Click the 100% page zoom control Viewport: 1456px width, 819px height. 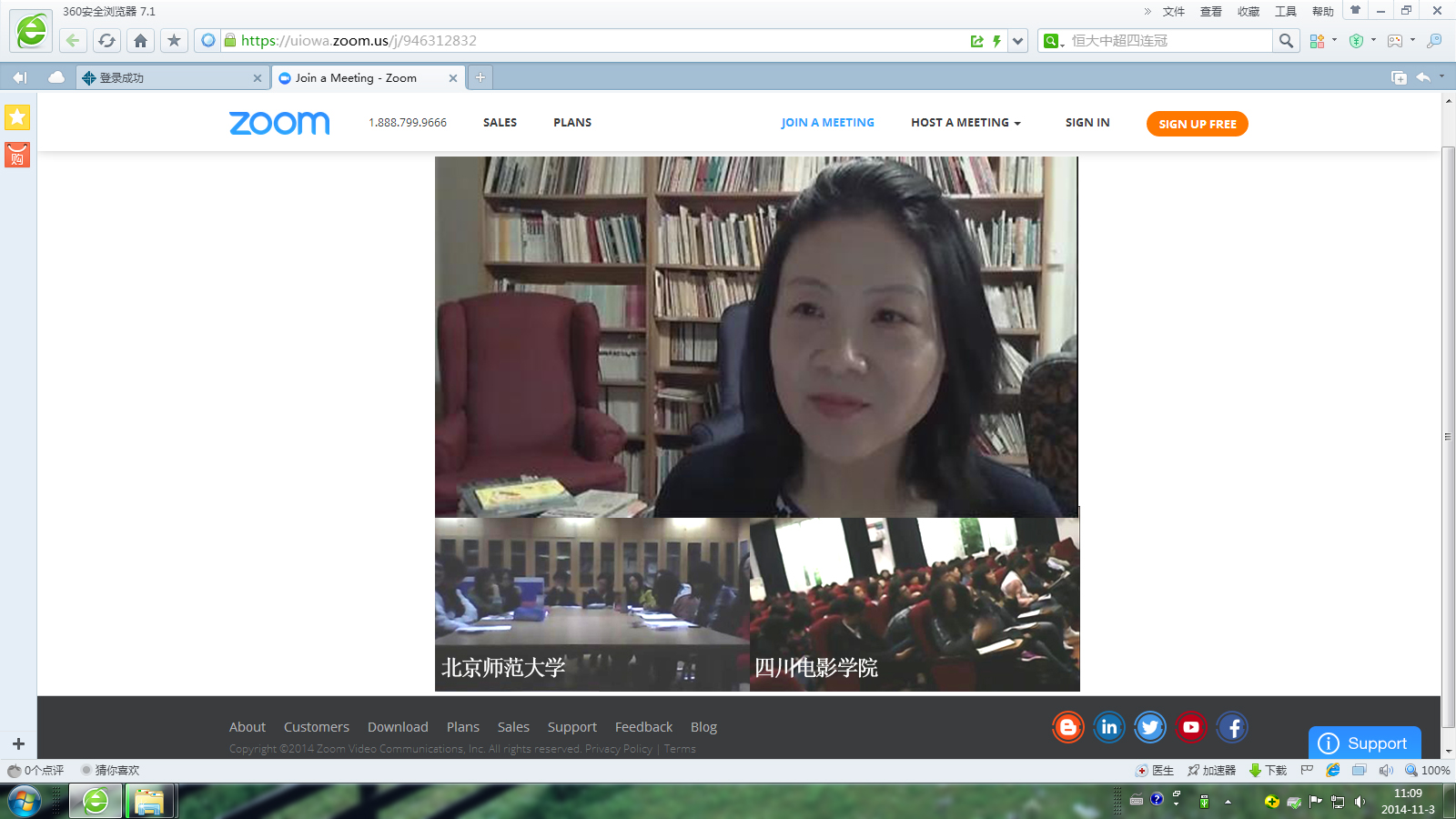pyautogui.click(x=1428, y=770)
